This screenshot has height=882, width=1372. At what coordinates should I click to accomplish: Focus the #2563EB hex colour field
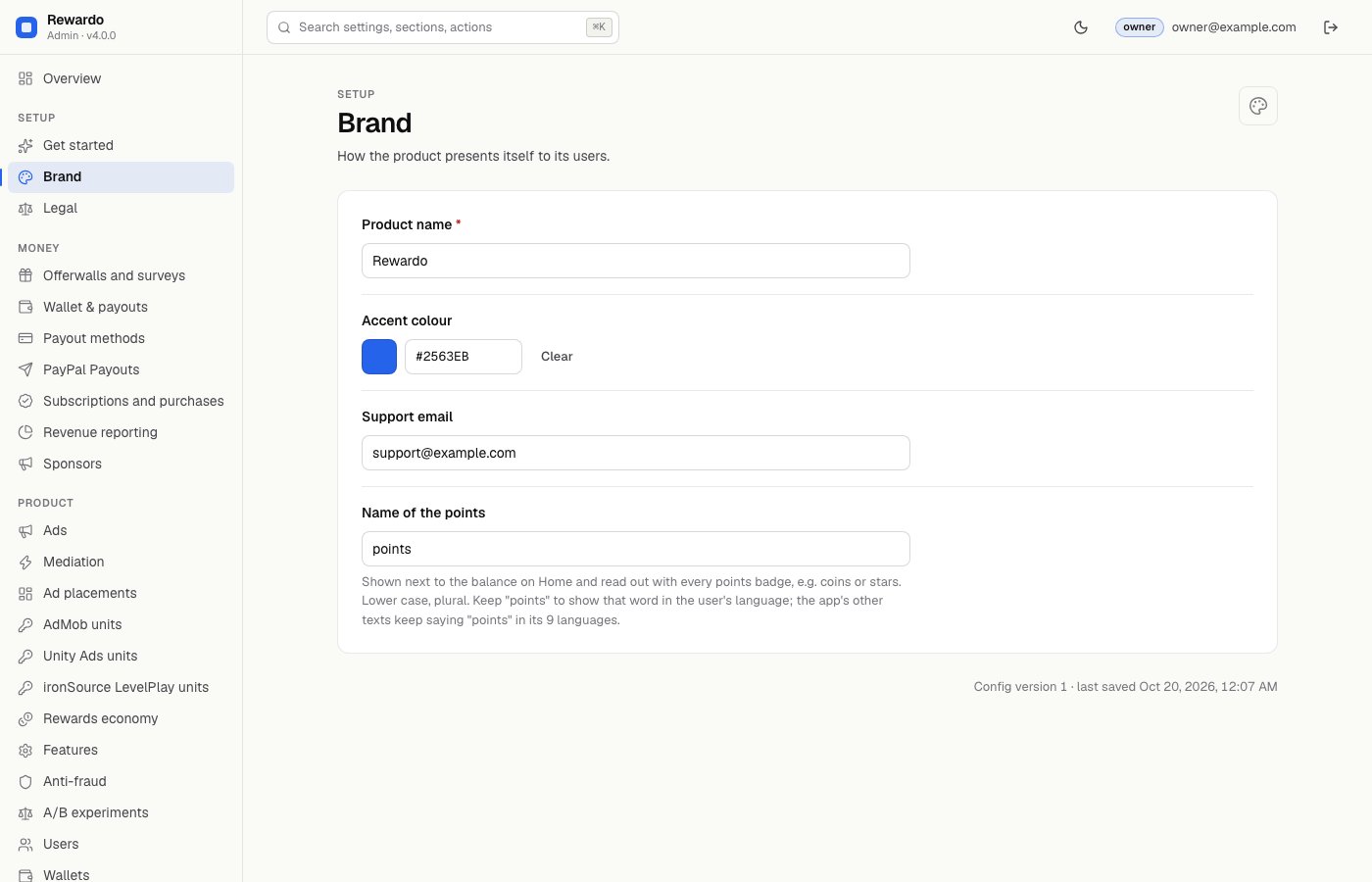tap(464, 357)
